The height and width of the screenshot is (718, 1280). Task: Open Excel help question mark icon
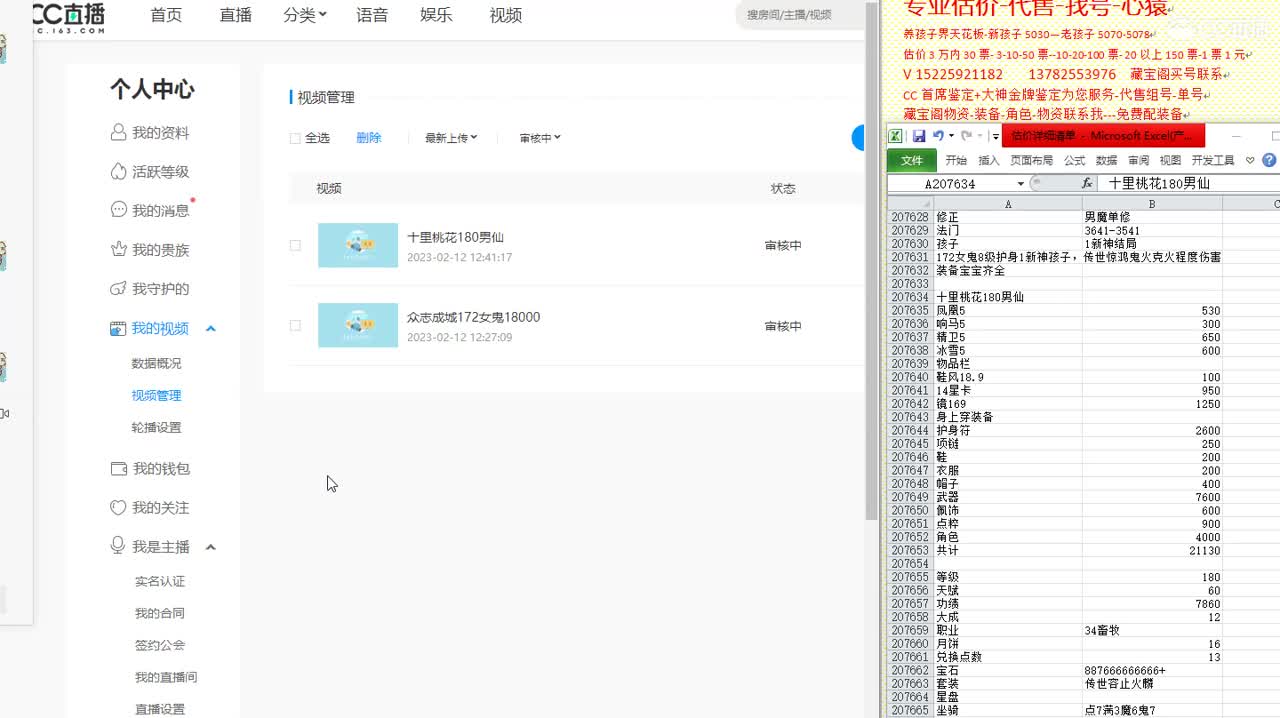tap(1269, 160)
